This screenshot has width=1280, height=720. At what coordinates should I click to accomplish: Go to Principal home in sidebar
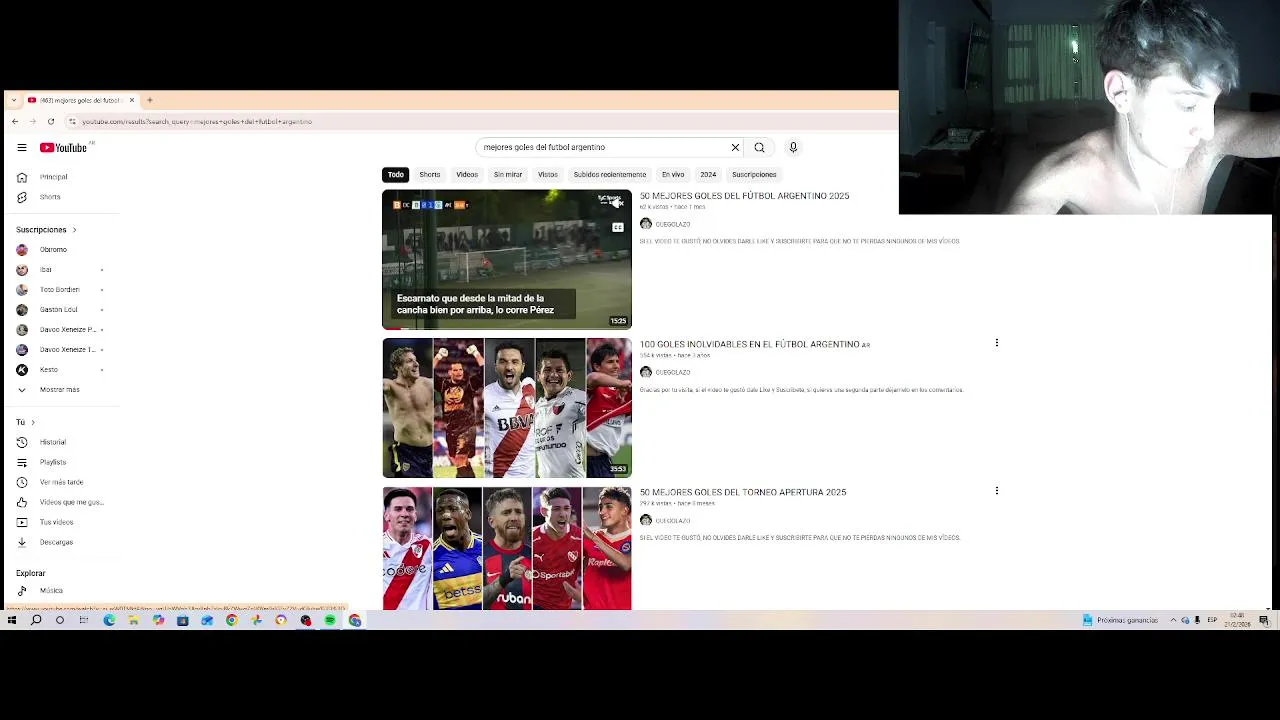click(53, 177)
